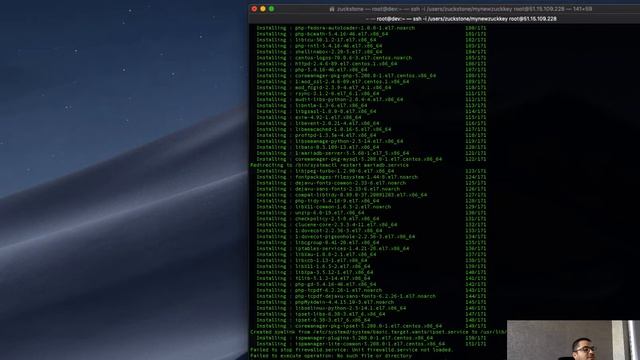Click the exim package install line
640x360 pixels.
pyautogui.click(x=371, y=118)
